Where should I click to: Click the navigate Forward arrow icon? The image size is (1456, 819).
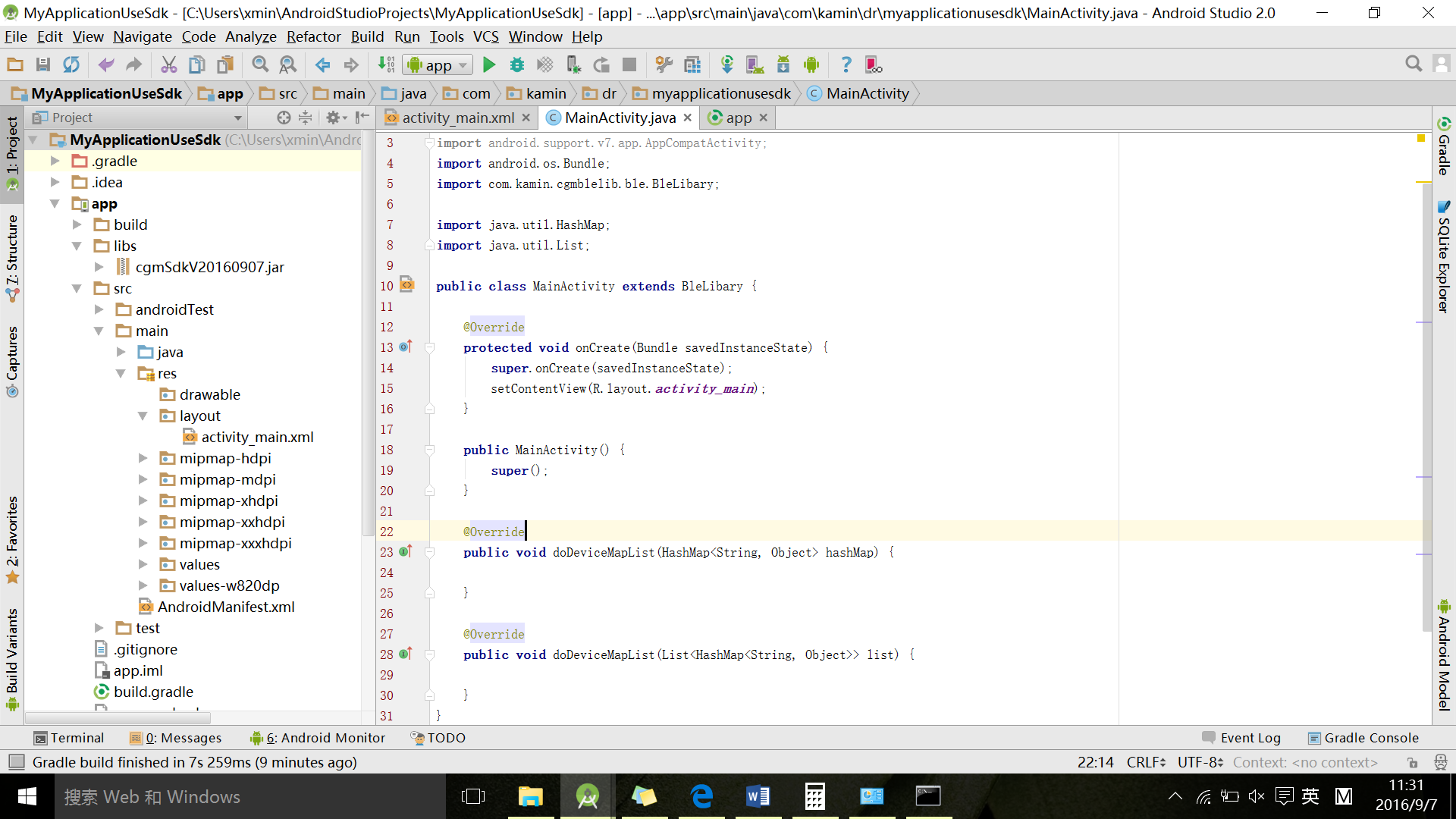[351, 65]
